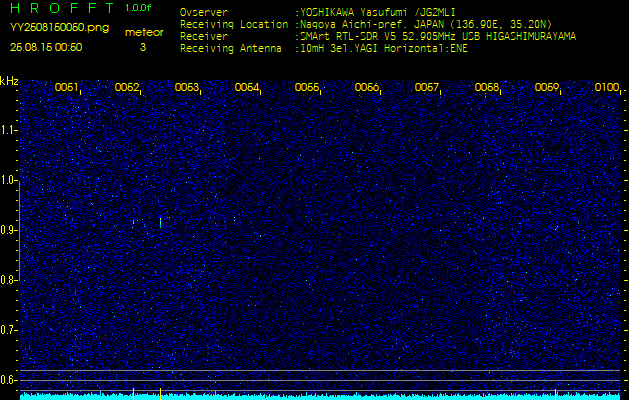
Task: Click the 0059 time label
Action: point(547,87)
